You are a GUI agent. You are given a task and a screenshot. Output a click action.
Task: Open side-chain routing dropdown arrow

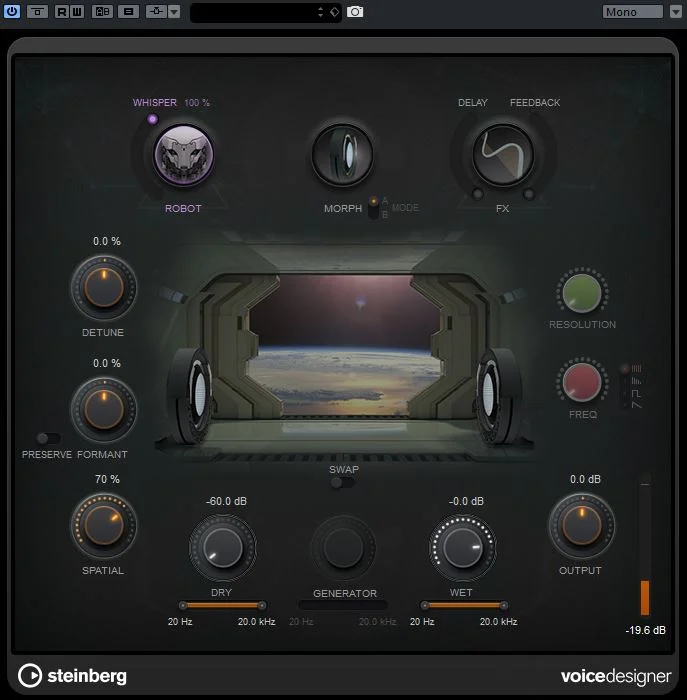point(174,12)
